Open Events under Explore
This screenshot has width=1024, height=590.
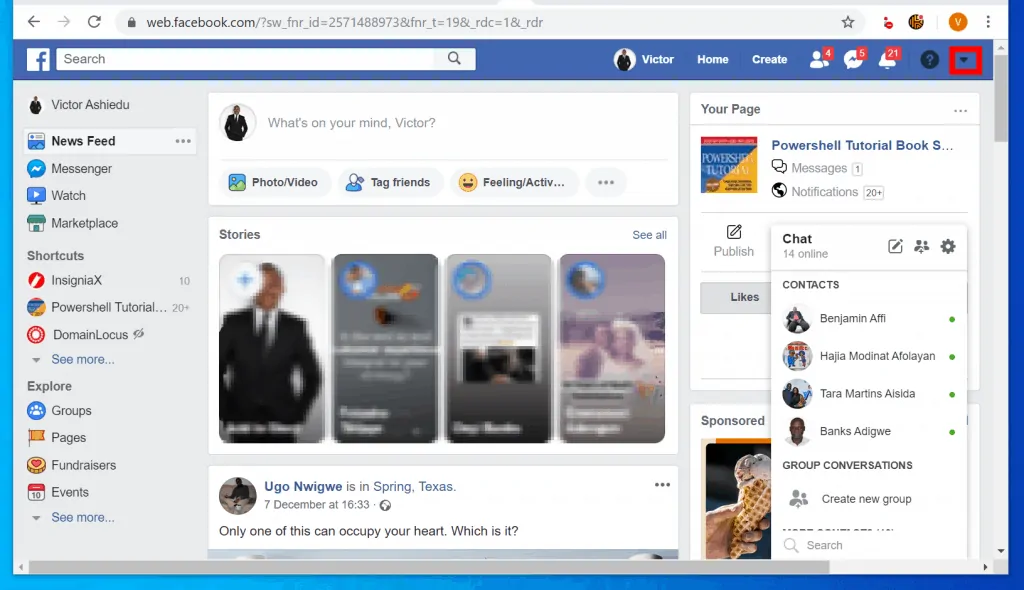(x=68, y=492)
